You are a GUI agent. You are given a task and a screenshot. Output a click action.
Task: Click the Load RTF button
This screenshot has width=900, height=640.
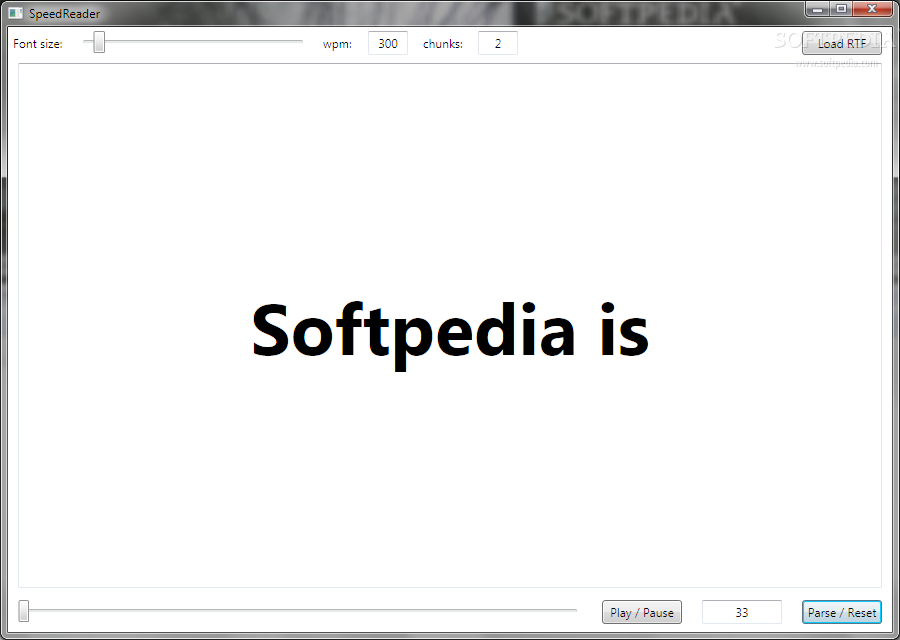click(x=841, y=43)
